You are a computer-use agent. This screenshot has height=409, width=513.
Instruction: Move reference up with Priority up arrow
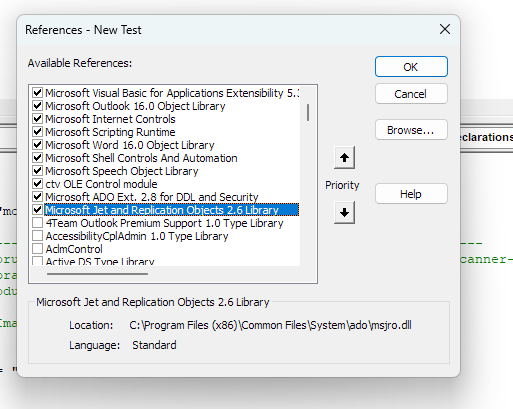344,157
